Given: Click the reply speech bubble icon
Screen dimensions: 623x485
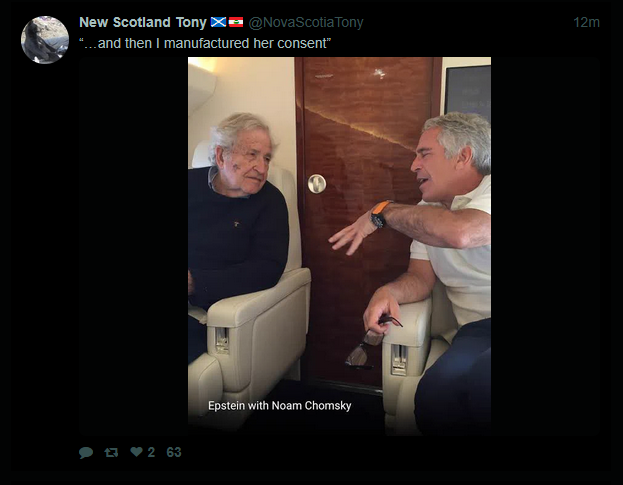Looking at the screenshot, I should [86, 452].
